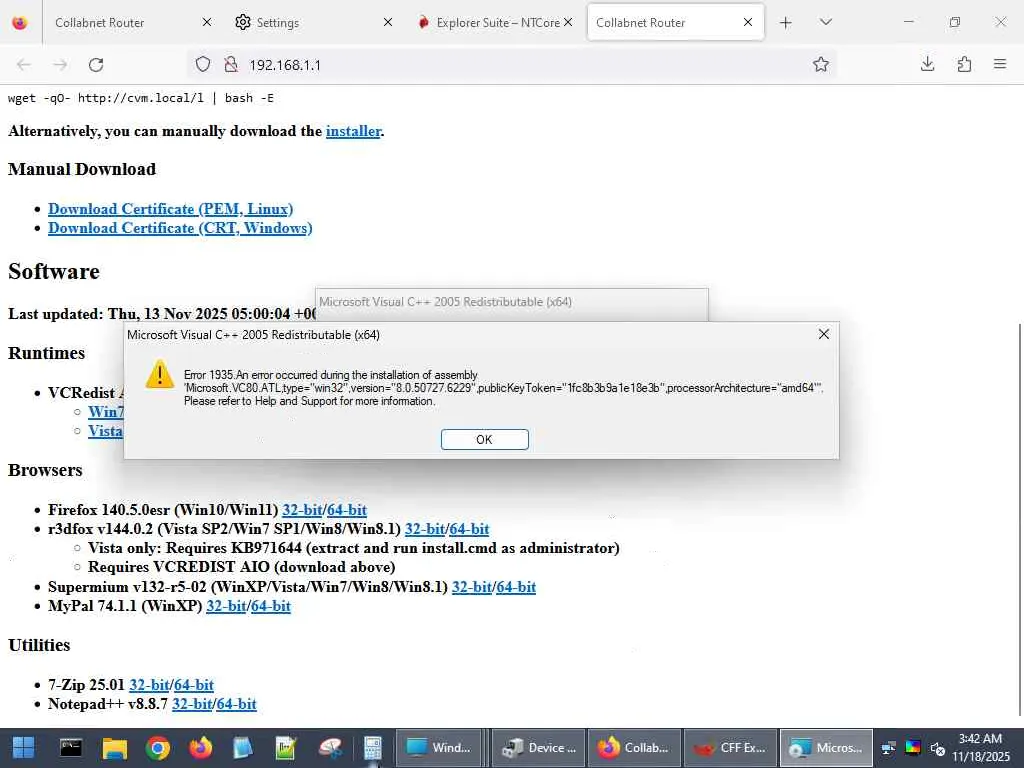Download MyPal 74.1.1 32-bit
The width and height of the screenshot is (1024, 768).
point(226,606)
